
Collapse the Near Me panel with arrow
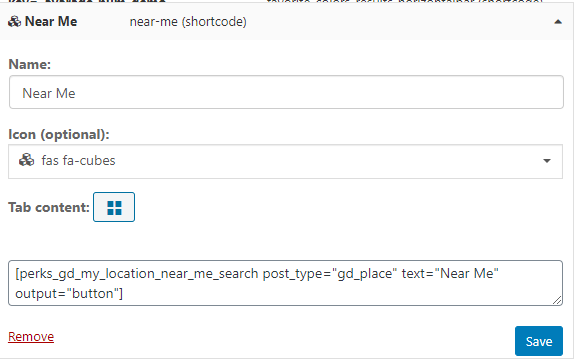[x=558, y=22]
